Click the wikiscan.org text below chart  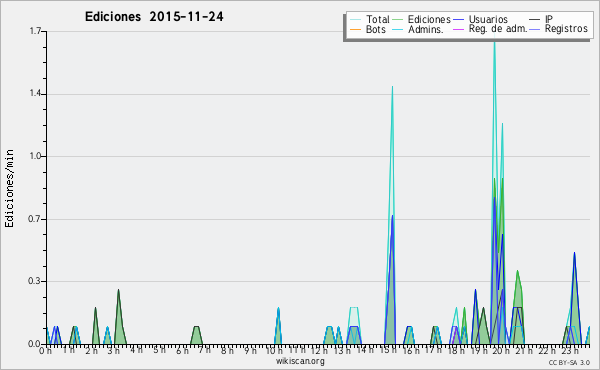point(300,361)
